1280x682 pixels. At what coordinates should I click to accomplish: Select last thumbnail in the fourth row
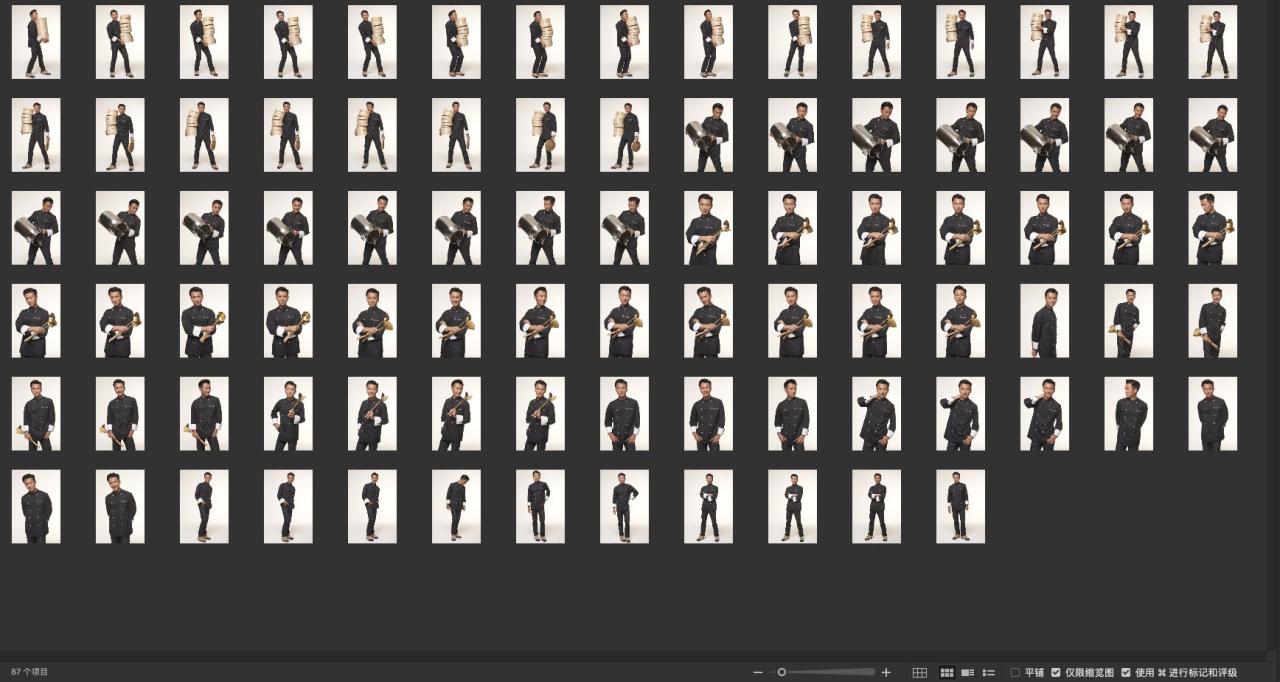point(1212,321)
